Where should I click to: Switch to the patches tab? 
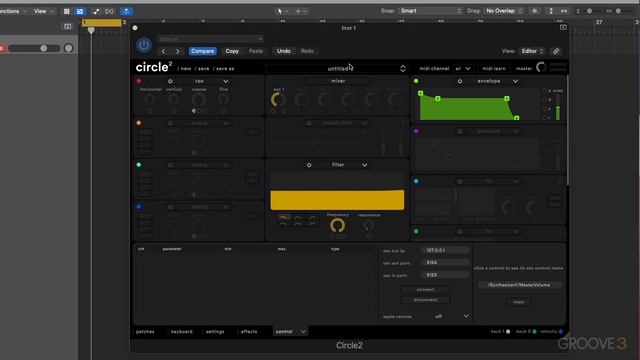coord(145,332)
